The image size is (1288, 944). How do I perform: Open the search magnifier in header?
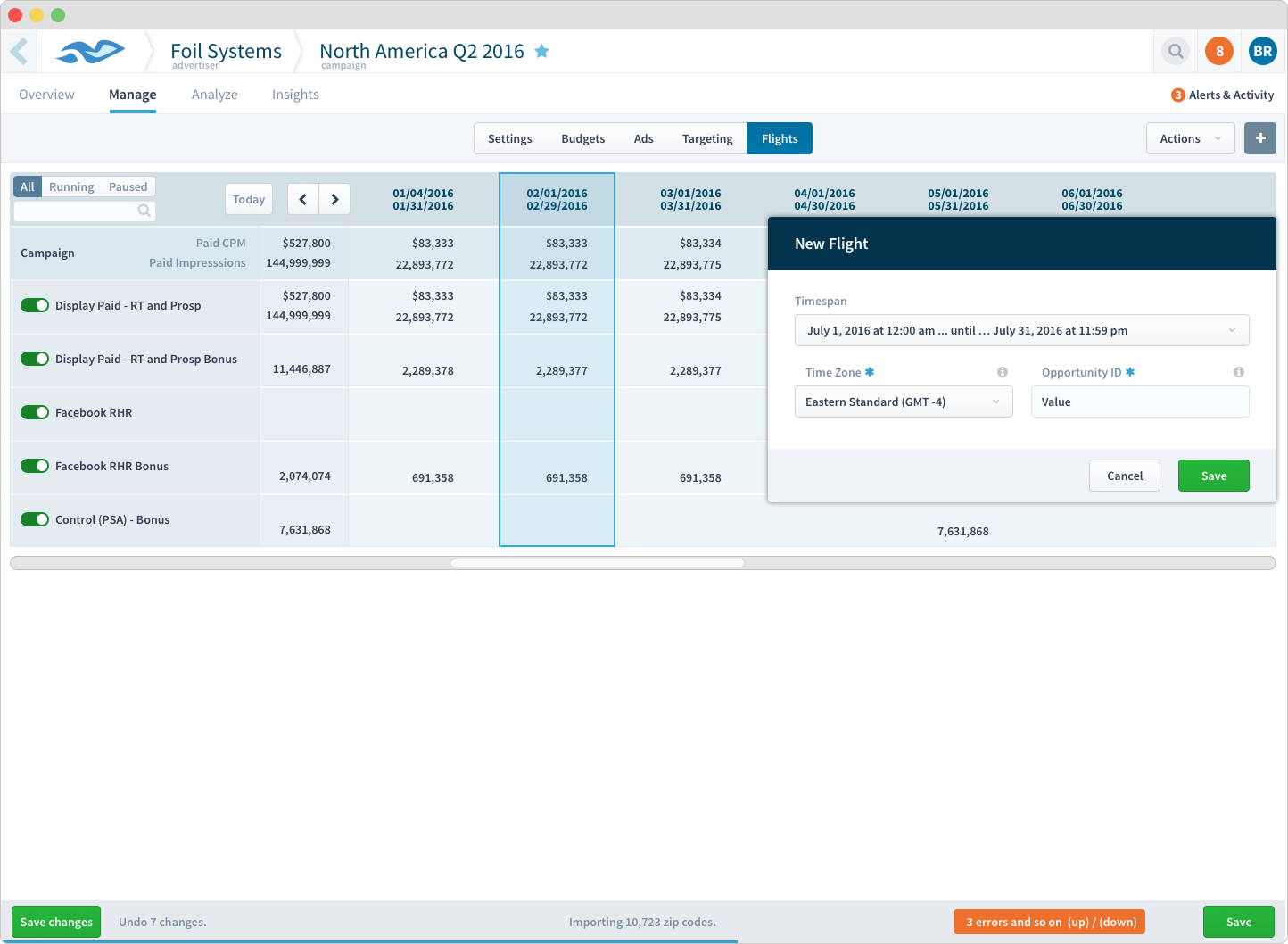tap(1176, 51)
